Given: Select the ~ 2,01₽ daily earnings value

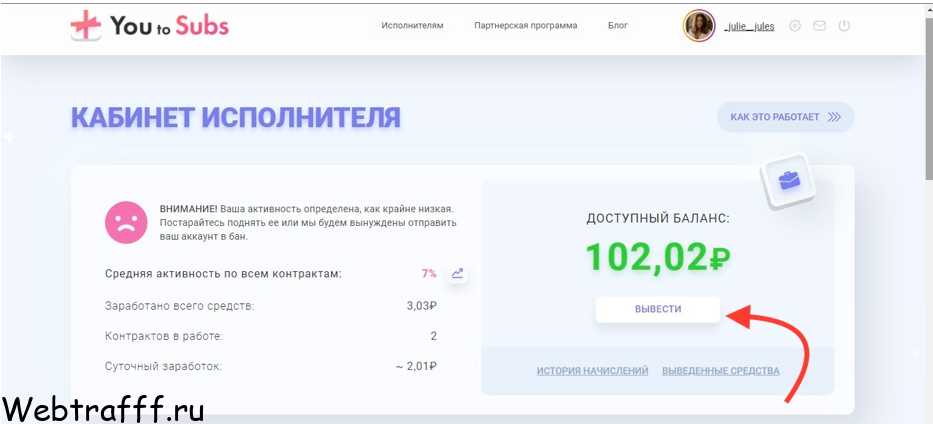Looking at the screenshot, I should [x=416, y=366].
